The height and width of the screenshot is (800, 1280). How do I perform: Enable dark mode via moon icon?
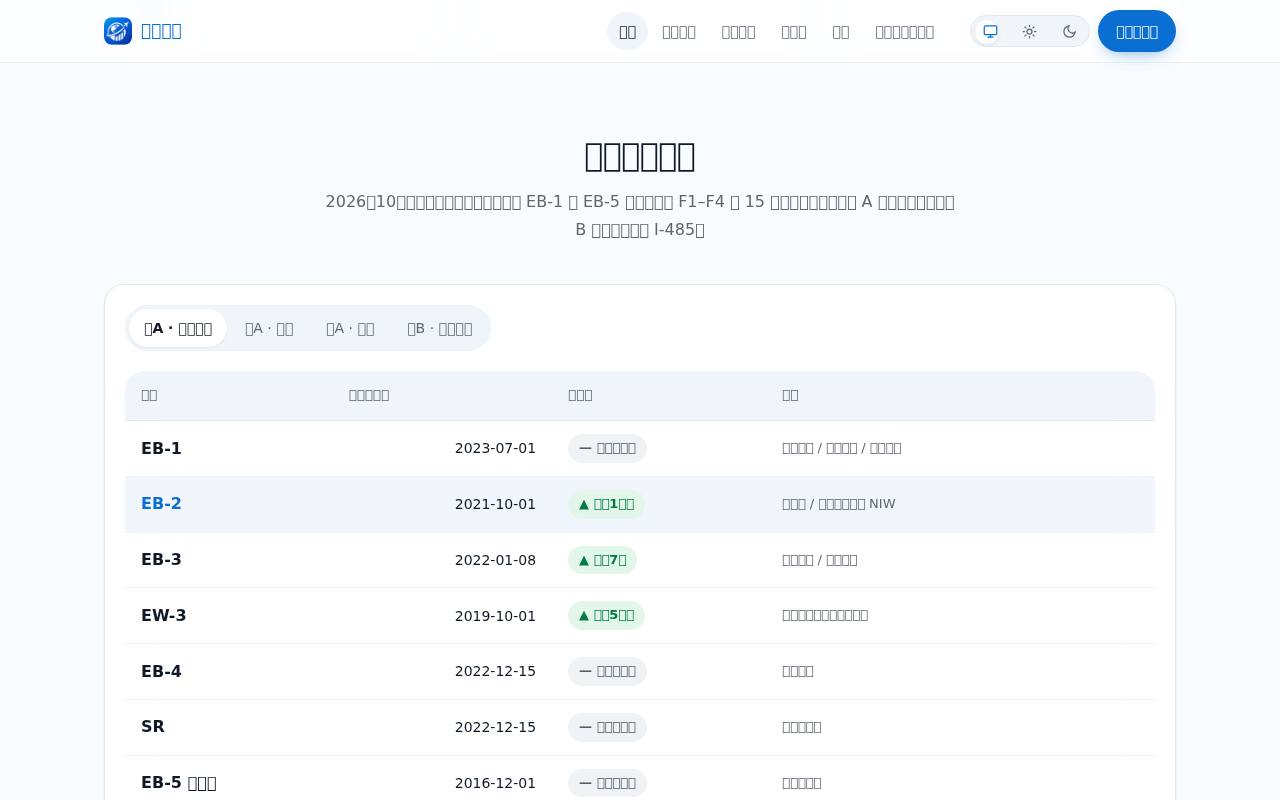point(1069,31)
